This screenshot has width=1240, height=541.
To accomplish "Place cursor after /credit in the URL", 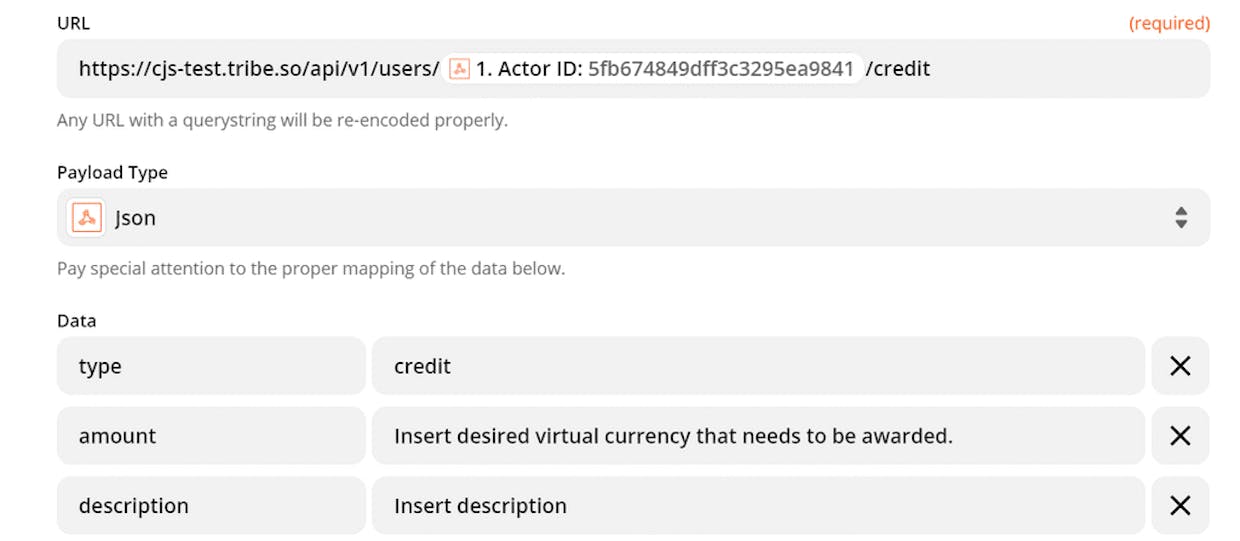I will 932,69.
